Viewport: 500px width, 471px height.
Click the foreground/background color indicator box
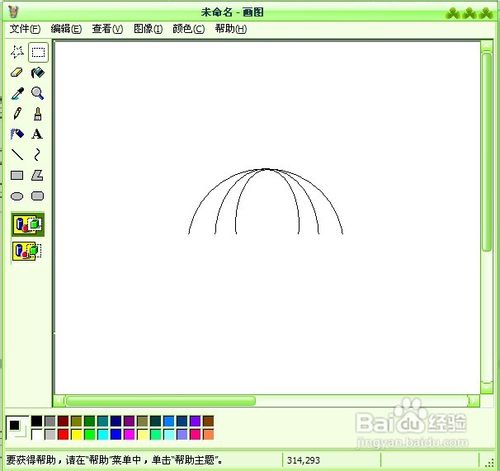[x=17, y=428]
